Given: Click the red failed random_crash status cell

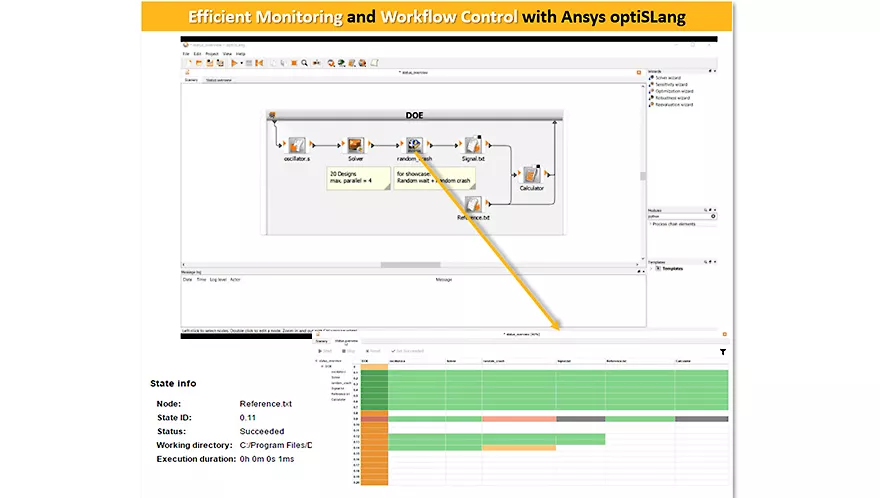Looking at the screenshot, I should click(519, 419).
